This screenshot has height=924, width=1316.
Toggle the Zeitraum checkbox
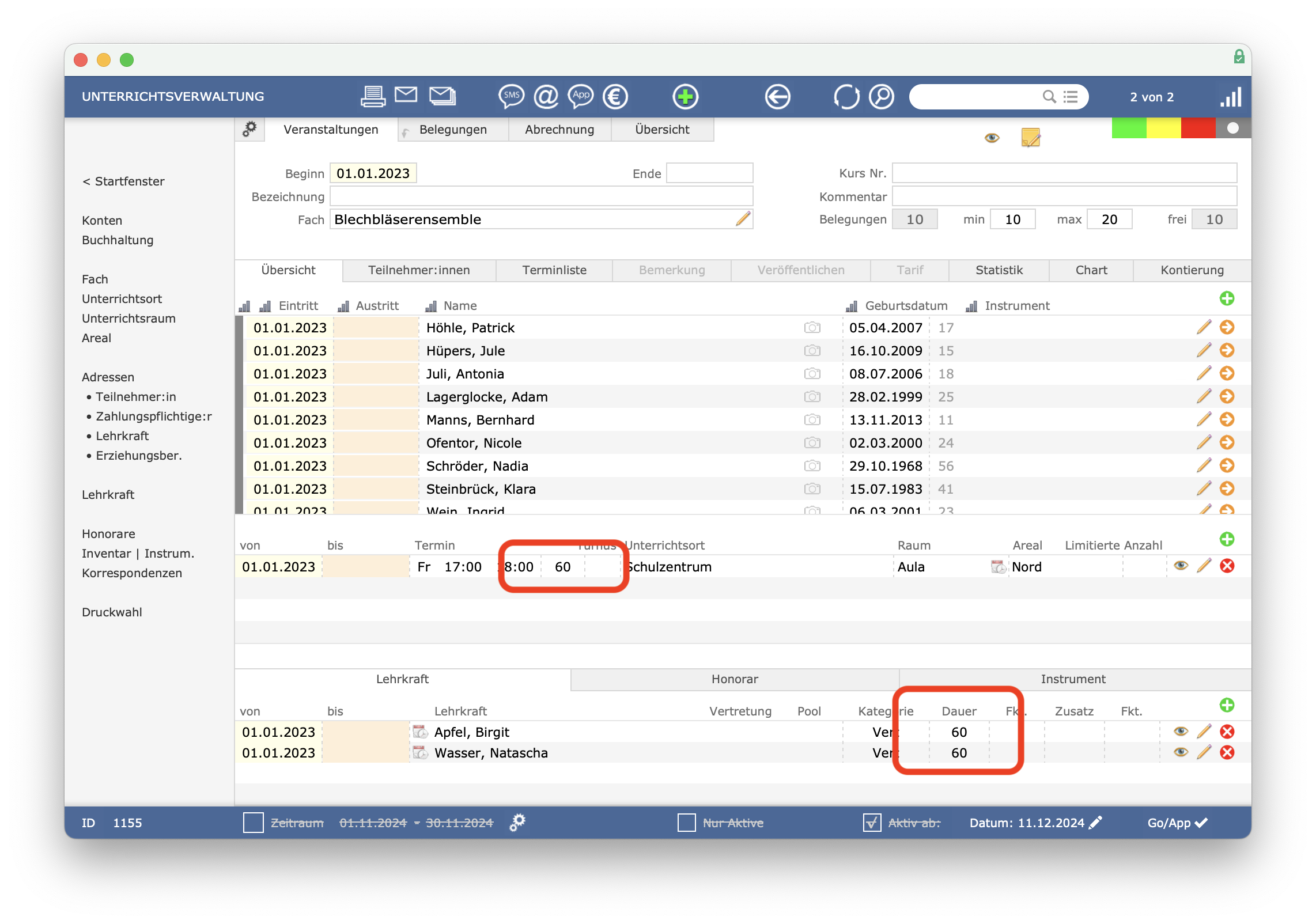[253, 823]
